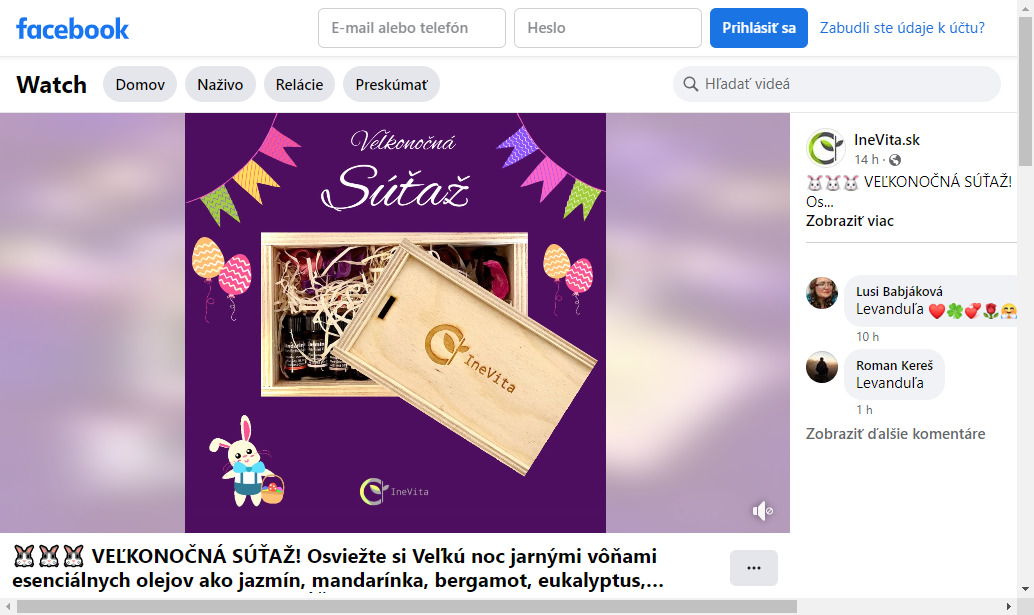Click the search magnifier icon
This screenshot has width=1034, height=615.
point(690,84)
